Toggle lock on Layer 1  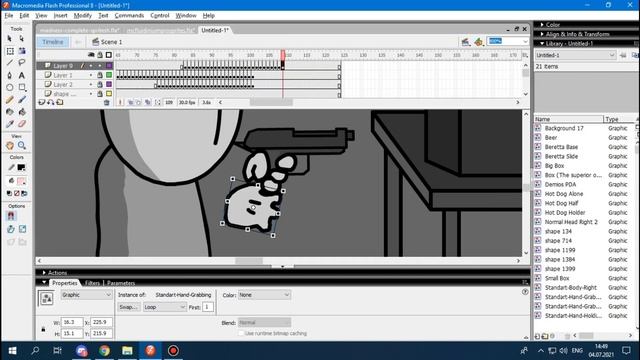[100, 75]
